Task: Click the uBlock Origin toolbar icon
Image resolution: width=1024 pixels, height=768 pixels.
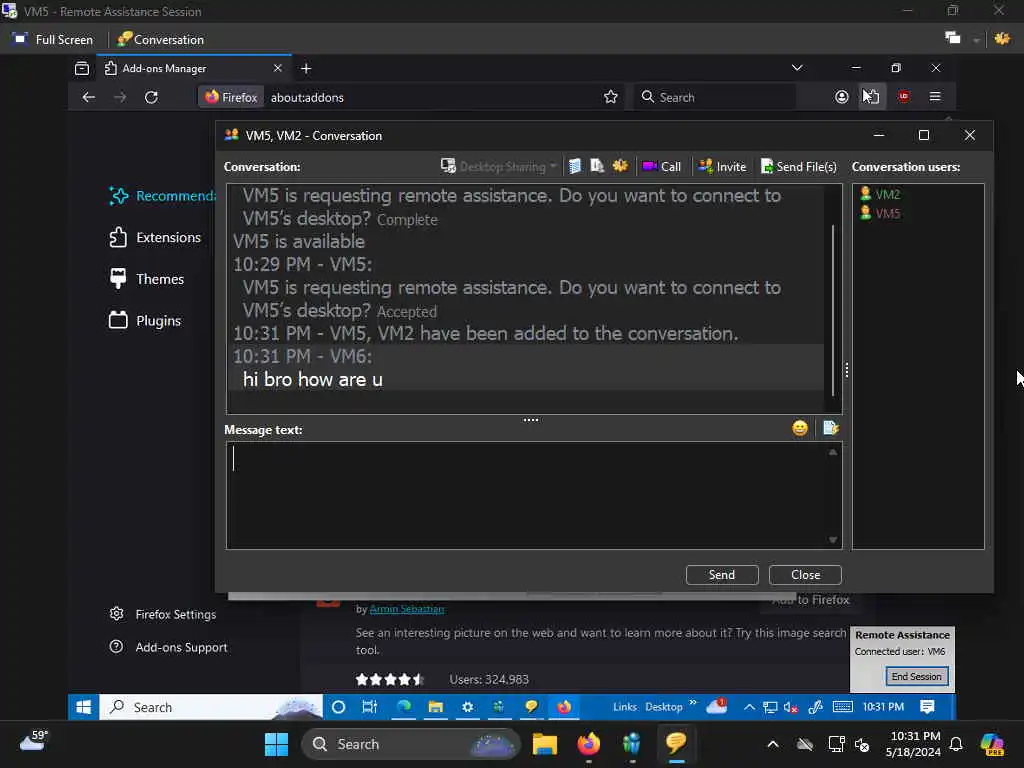Action: pyautogui.click(x=904, y=97)
